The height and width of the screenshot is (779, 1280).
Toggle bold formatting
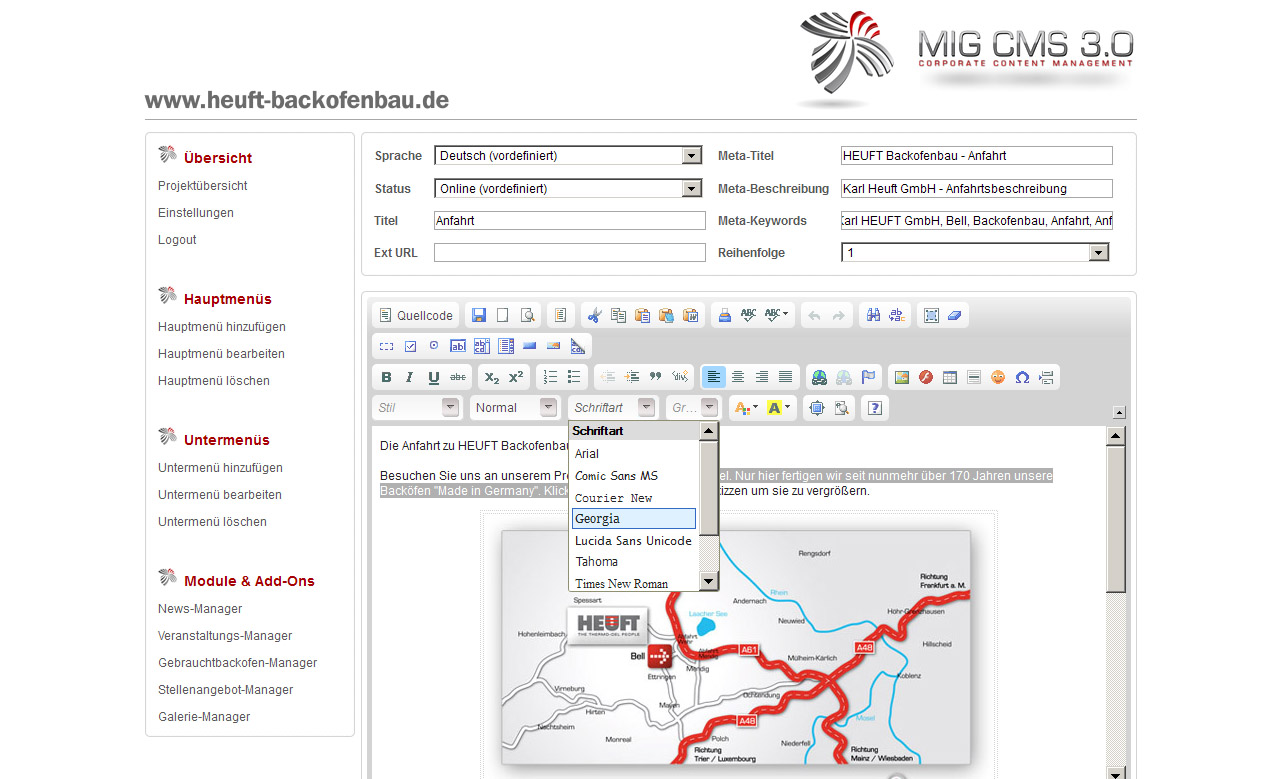(x=386, y=377)
